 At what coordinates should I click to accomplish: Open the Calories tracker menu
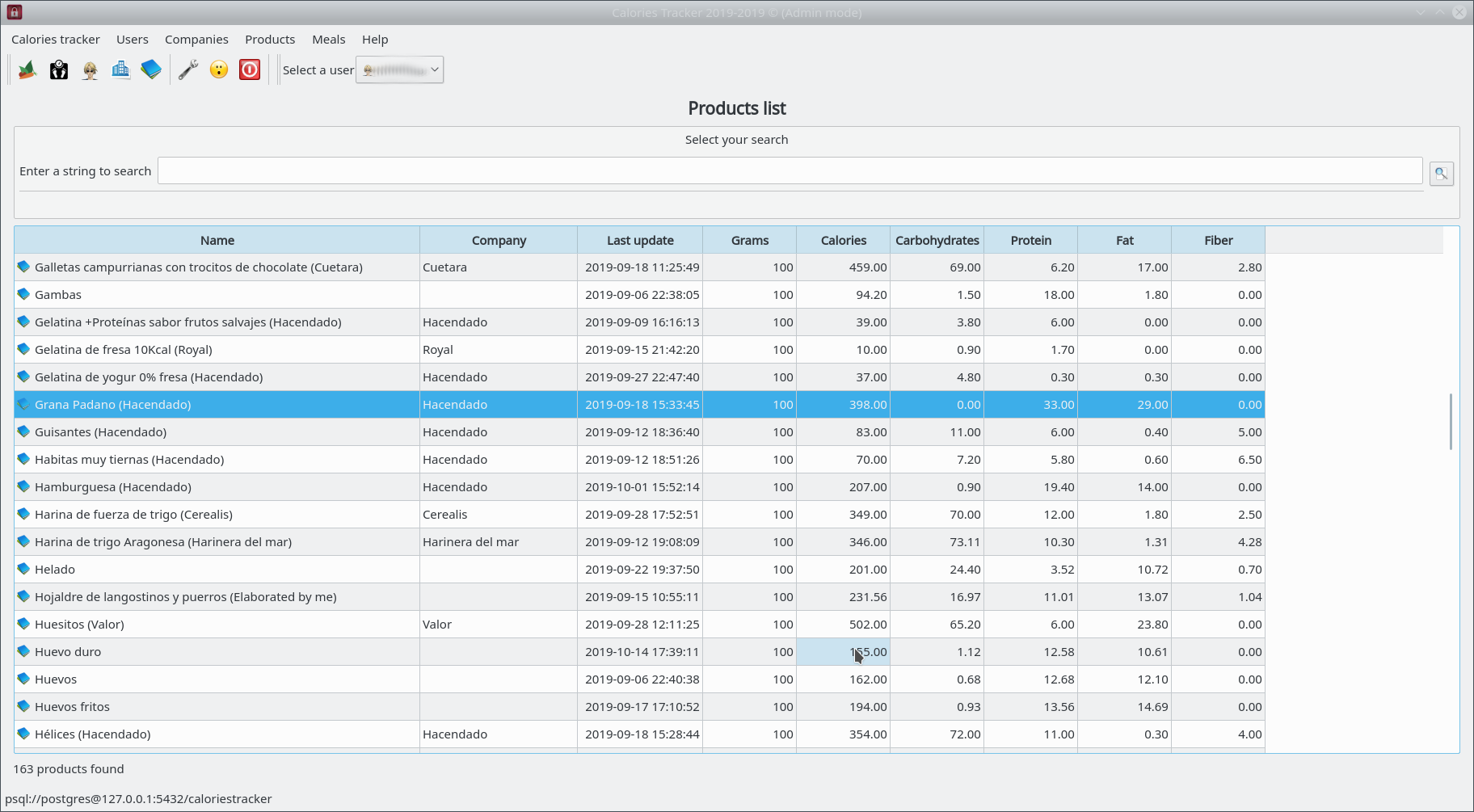(x=56, y=40)
